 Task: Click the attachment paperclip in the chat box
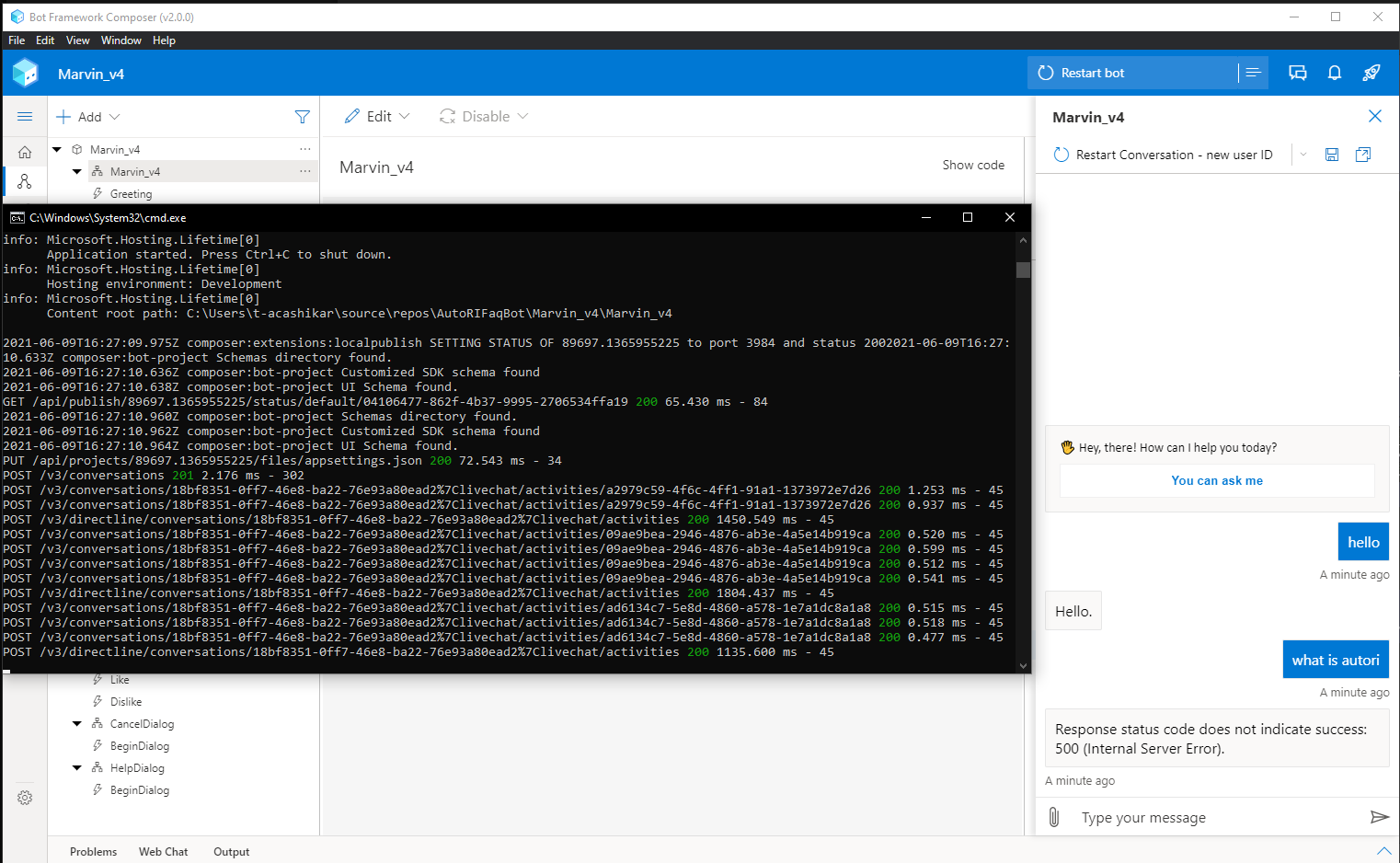pyautogui.click(x=1052, y=817)
